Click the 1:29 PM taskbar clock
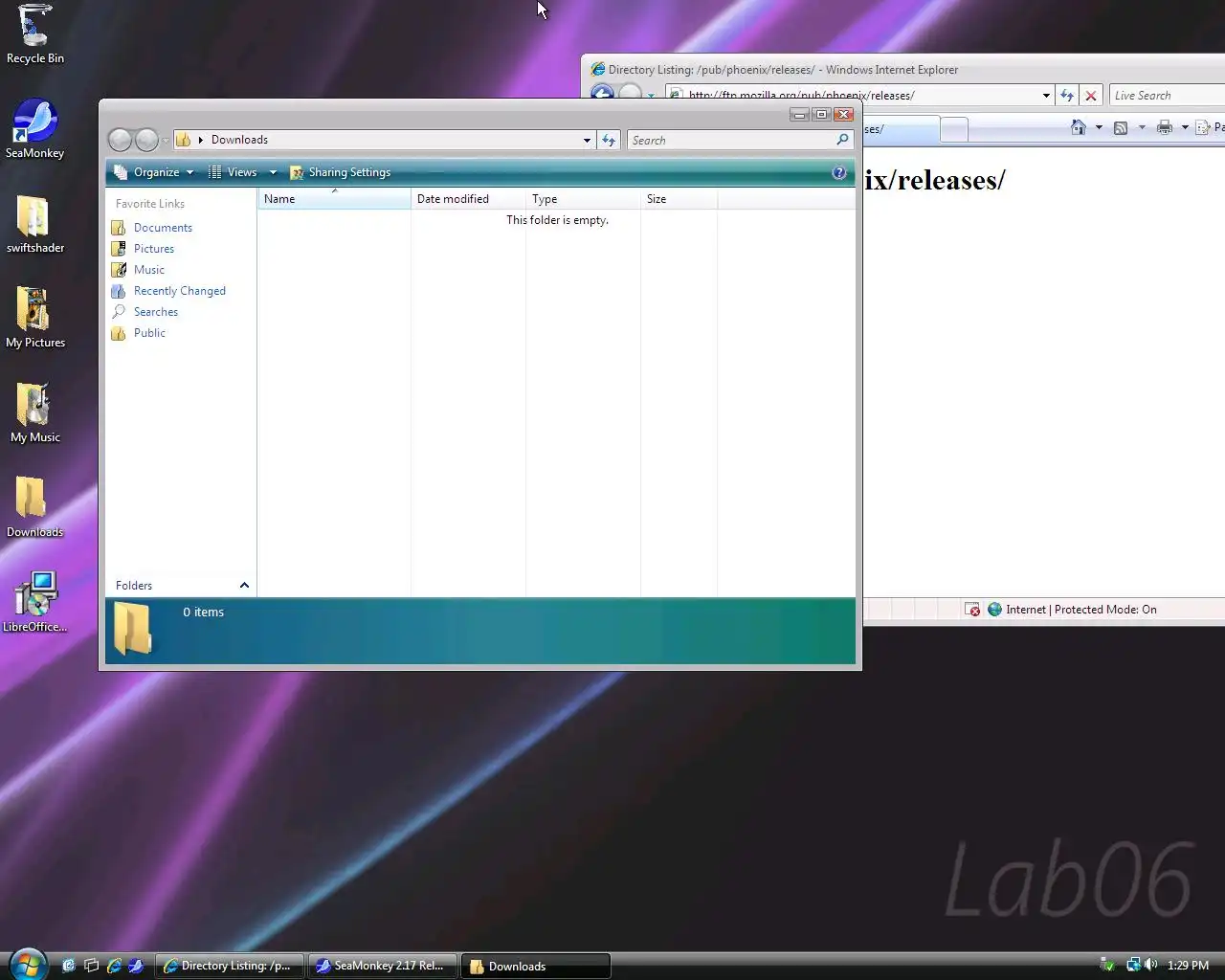The height and width of the screenshot is (980, 1225). [x=1188, y=965]
